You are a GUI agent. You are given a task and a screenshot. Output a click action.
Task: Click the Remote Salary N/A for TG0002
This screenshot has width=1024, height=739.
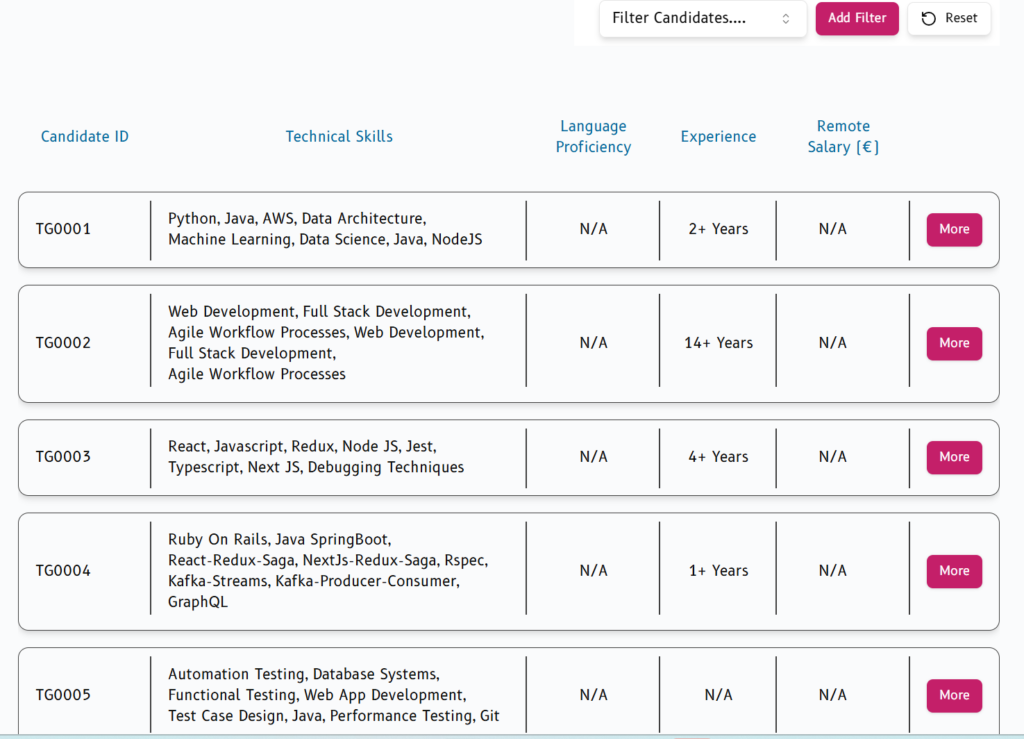click(833, 343)
